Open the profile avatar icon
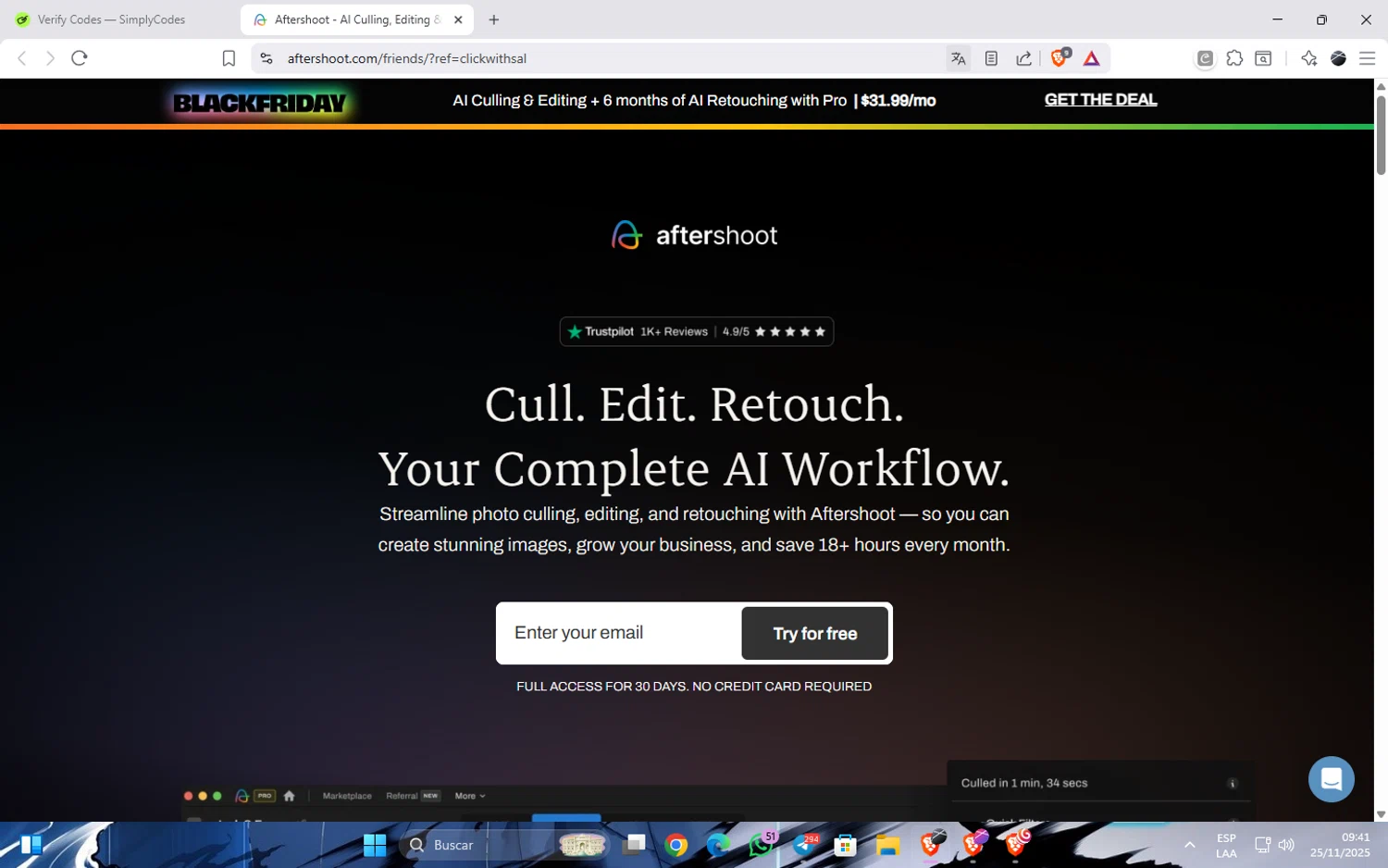 pyautogui.click(x=1338, y=58)
